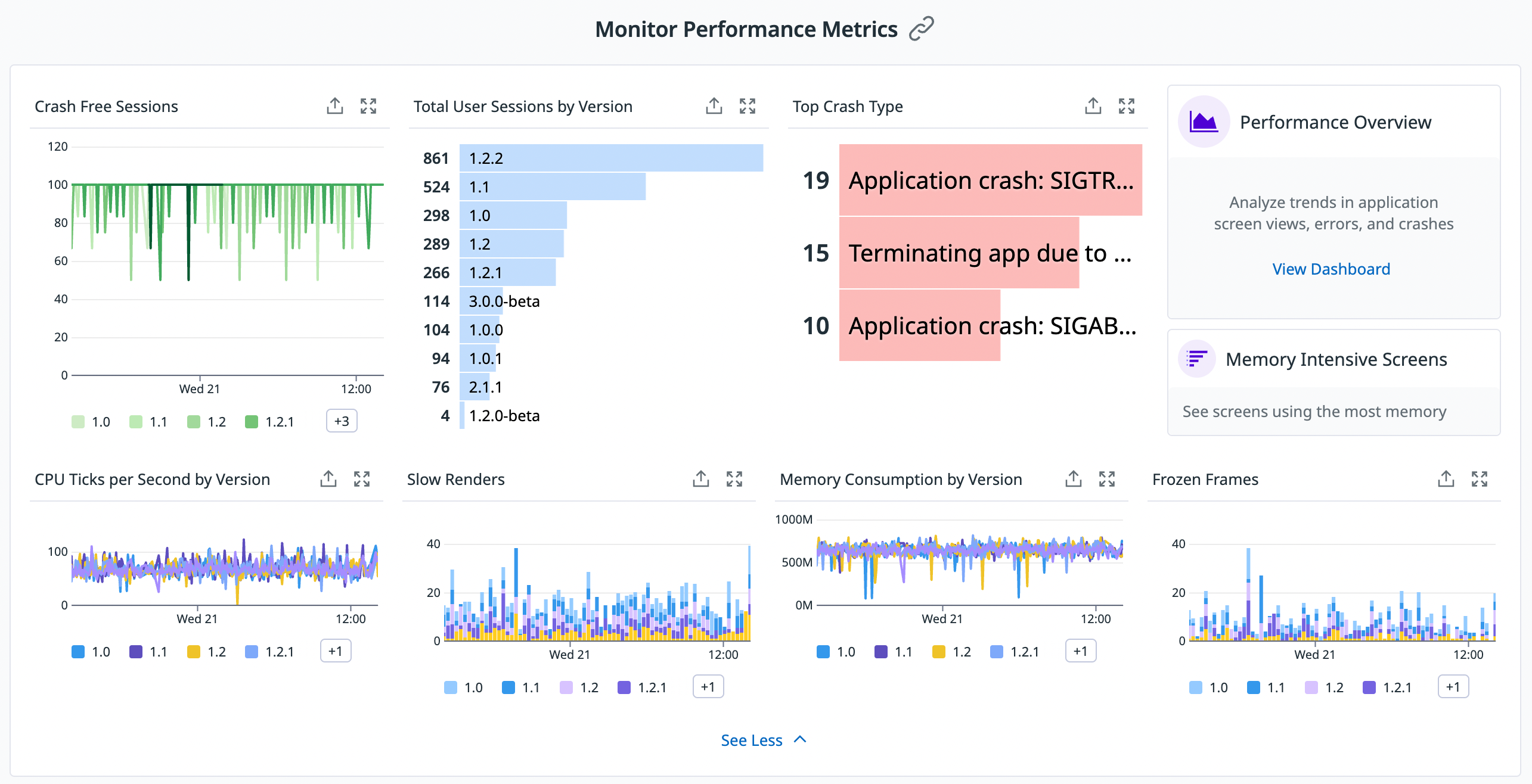1532x784 pixels.
Task: Select the SIGTRAP application crash entry
Action: [990, 180]
